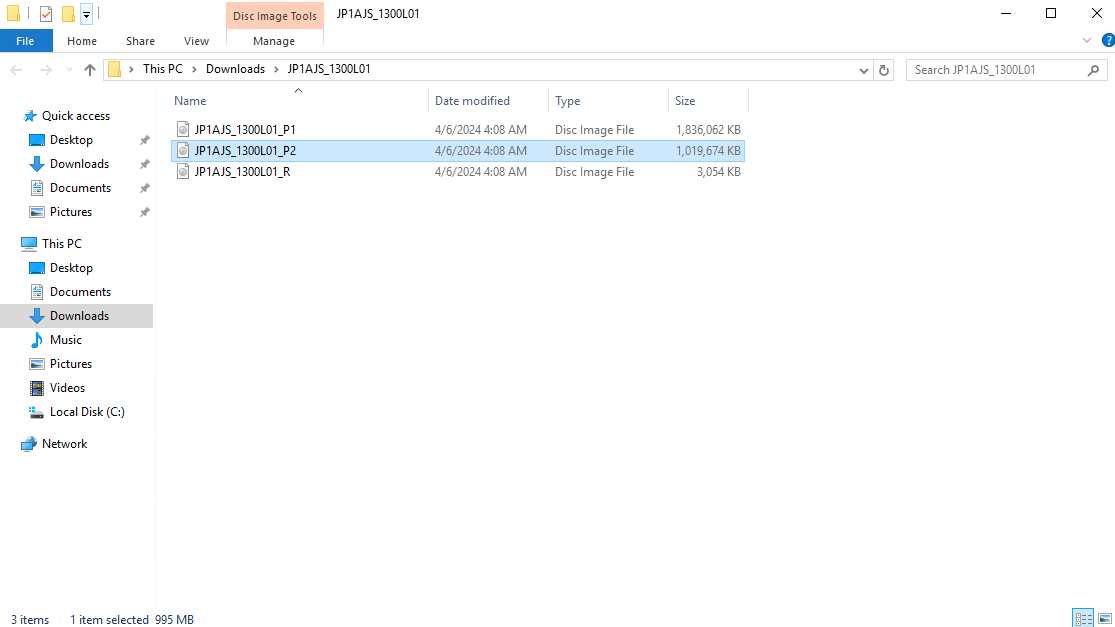Sort files by the Size column header
Screen dimensions: 1115x627
(x=684, y=100)
